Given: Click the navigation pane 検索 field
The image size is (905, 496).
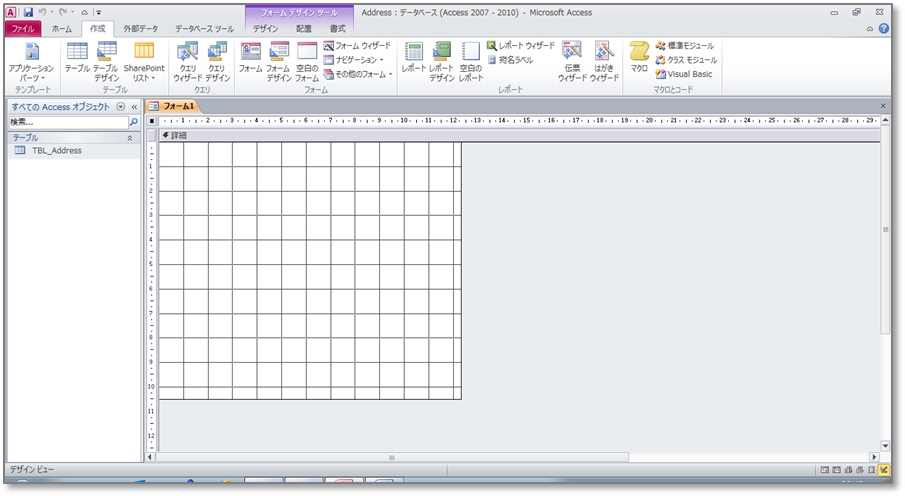Looking at the screenshot, I should coord(68,122).
